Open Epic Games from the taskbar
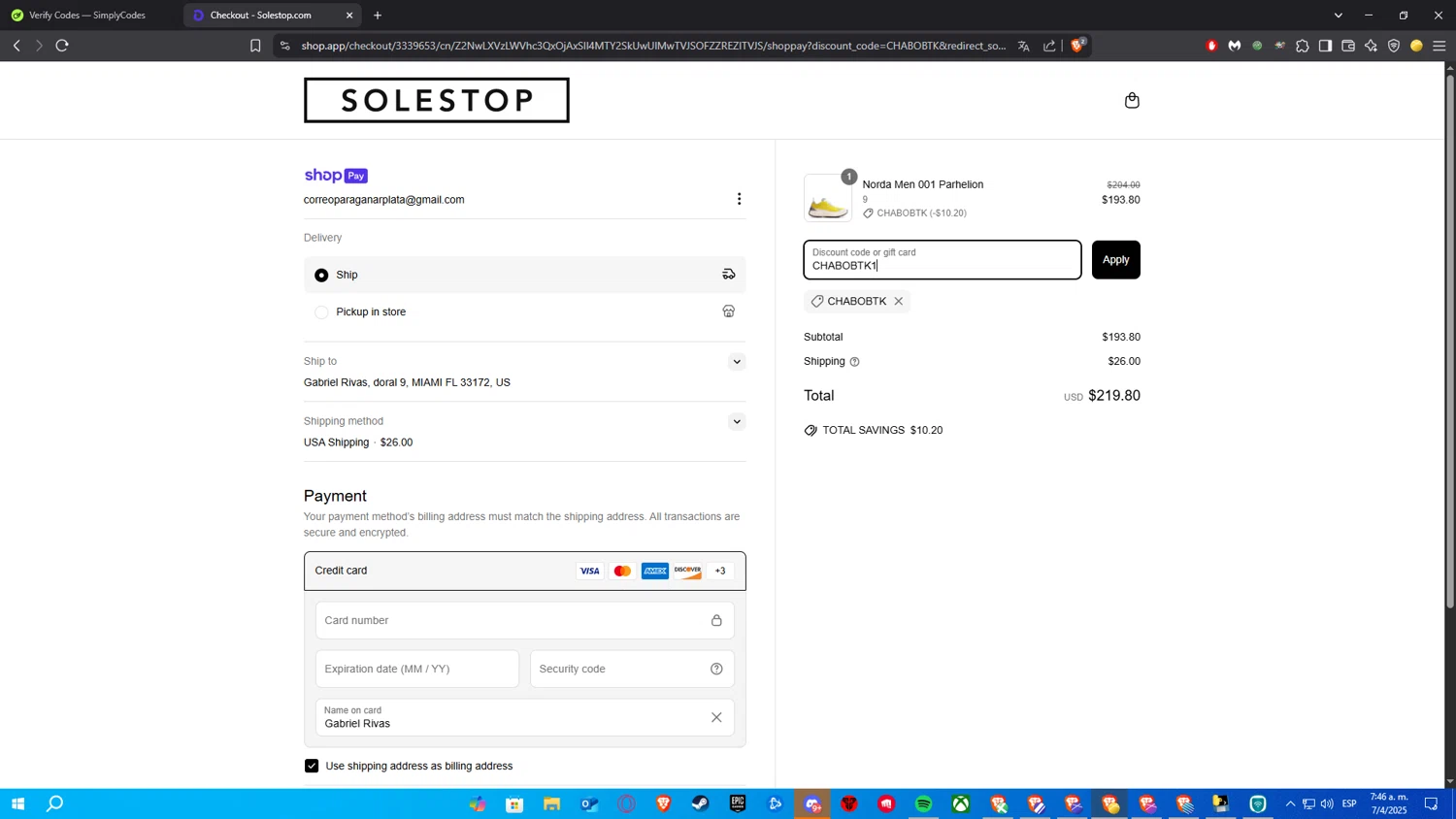 738,803
